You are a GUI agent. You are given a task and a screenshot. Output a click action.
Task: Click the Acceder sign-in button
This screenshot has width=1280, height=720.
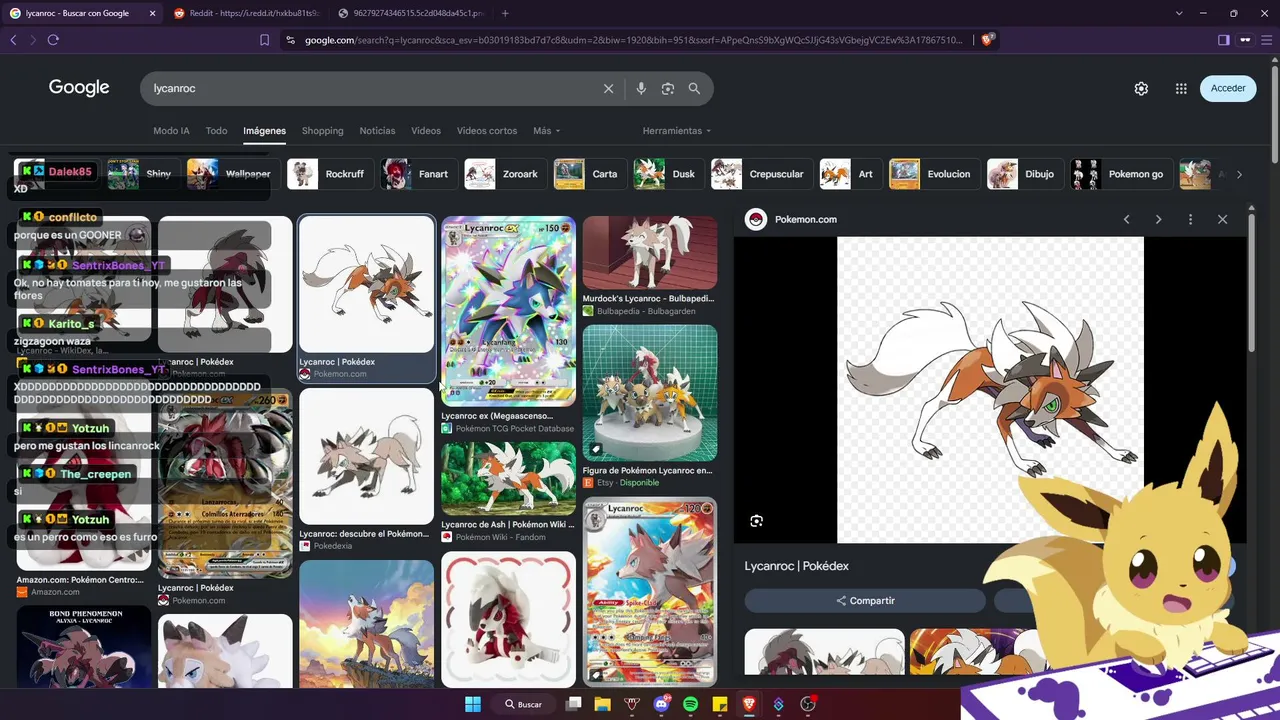(x=1228, y=88)
